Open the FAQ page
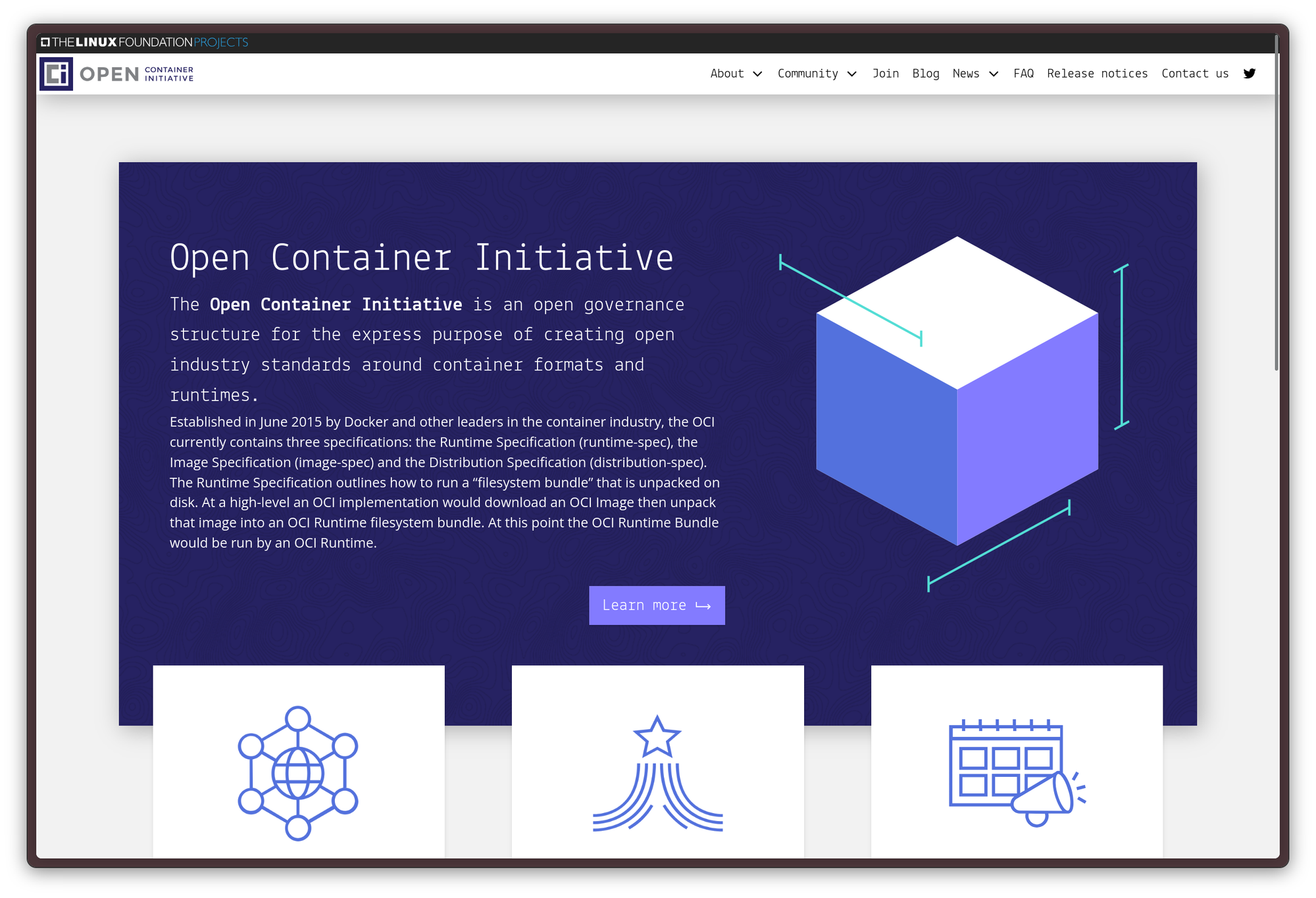Image resolution: width=1316 pixels, height=898 pixels. (x=1023, y=74)
